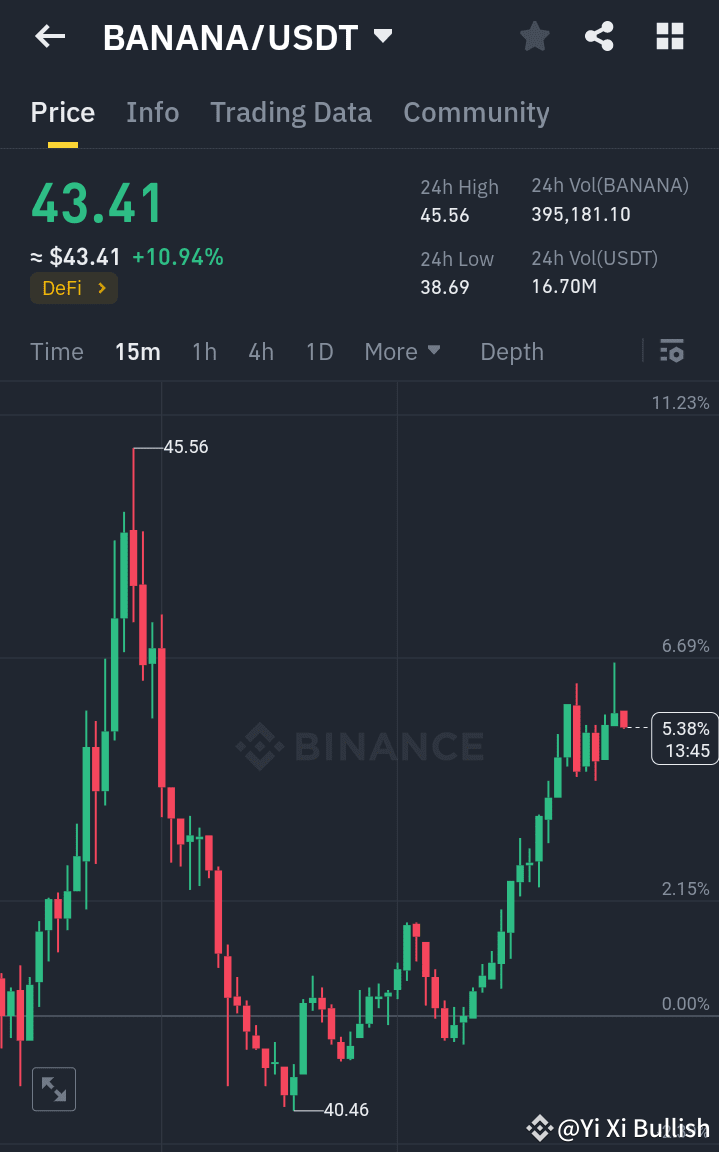The height and width of the screenshot is (1152, 719).
Task: Go back using the arrow icon
Action: (48, 36)
